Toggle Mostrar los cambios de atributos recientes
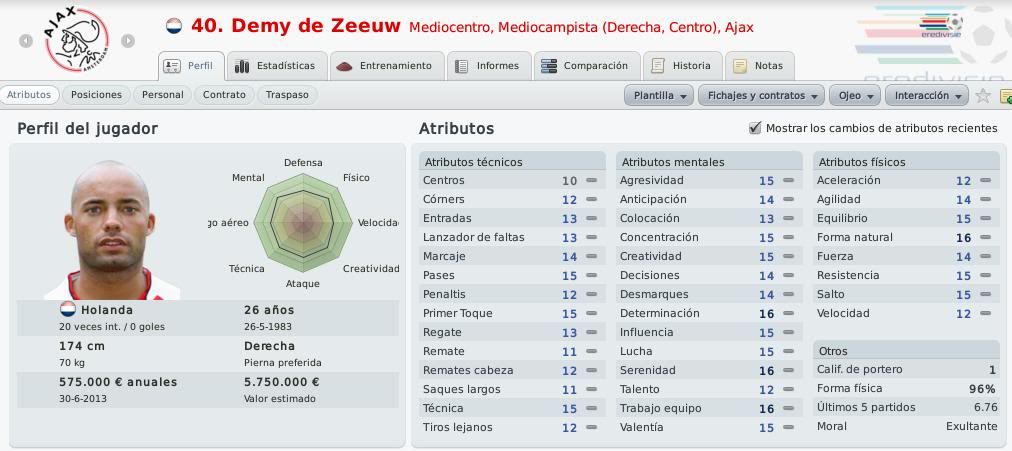1012x451 pixels. (754, 128)
